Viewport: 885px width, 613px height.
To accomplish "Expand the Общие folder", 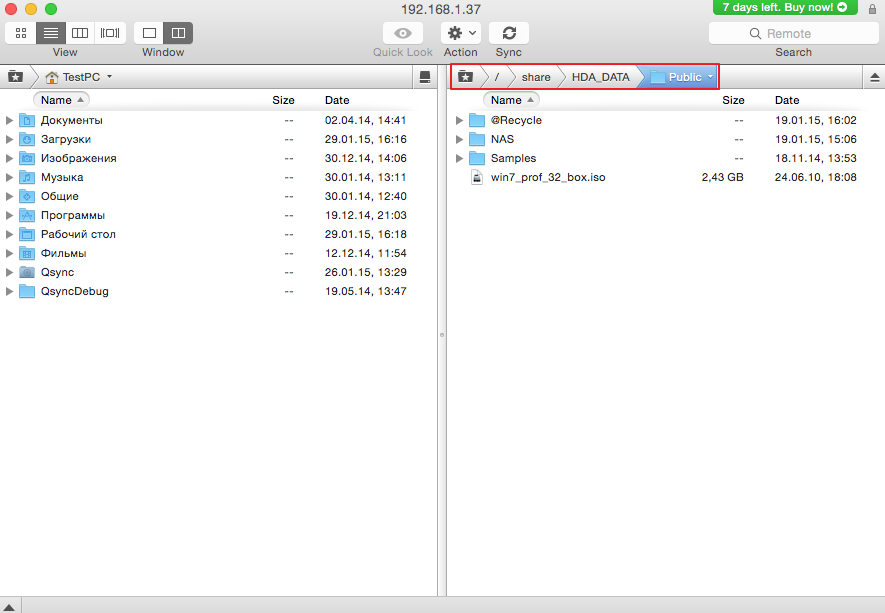I will point(9,196).
